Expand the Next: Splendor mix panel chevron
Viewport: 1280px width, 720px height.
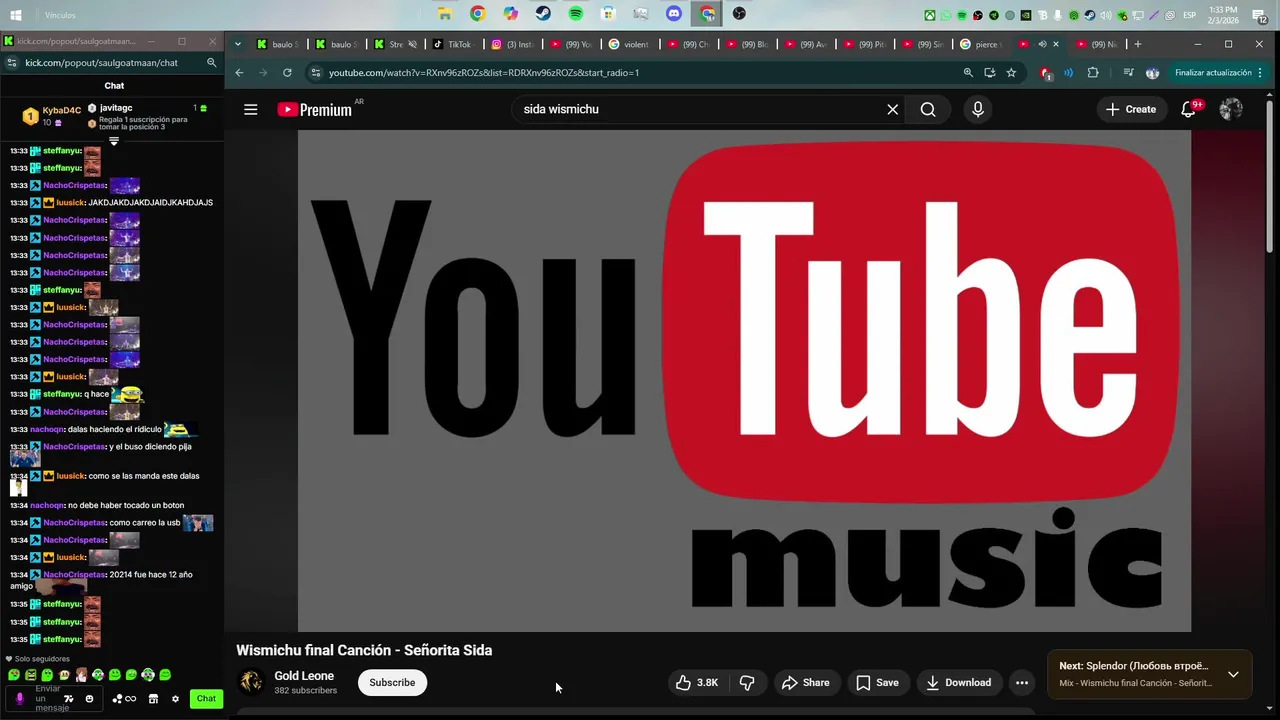pos(1233,675)
